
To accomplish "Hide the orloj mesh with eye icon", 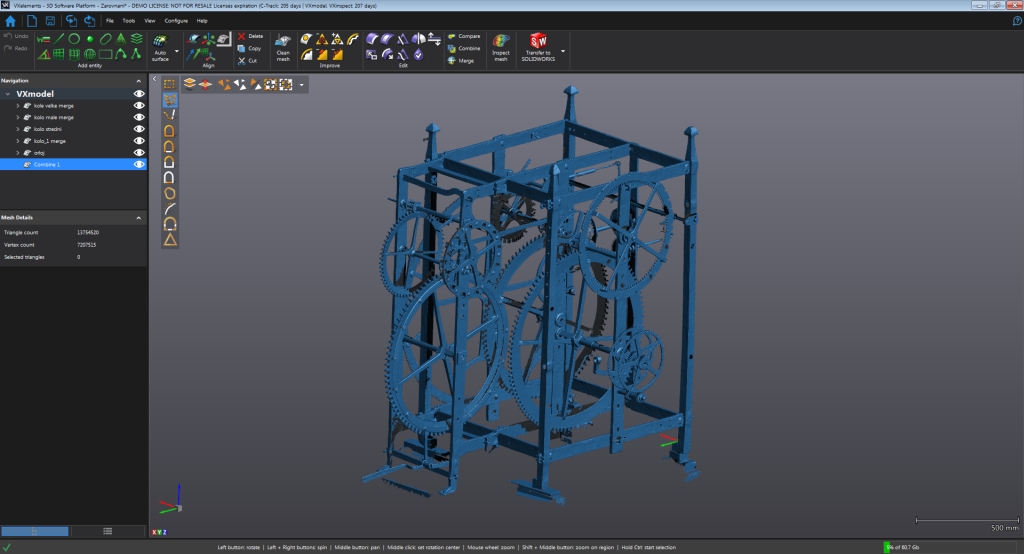I will 139,153.
